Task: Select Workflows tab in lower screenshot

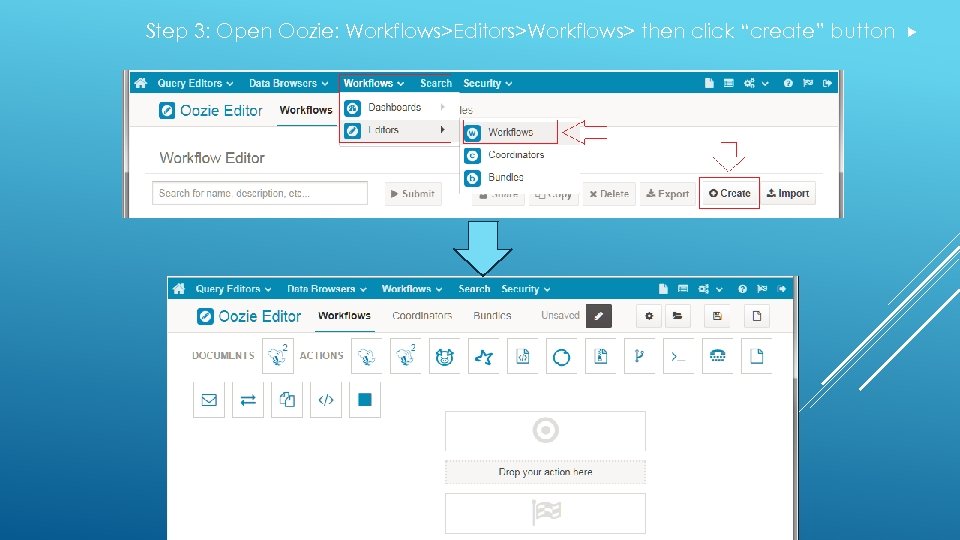Action: 344,316
